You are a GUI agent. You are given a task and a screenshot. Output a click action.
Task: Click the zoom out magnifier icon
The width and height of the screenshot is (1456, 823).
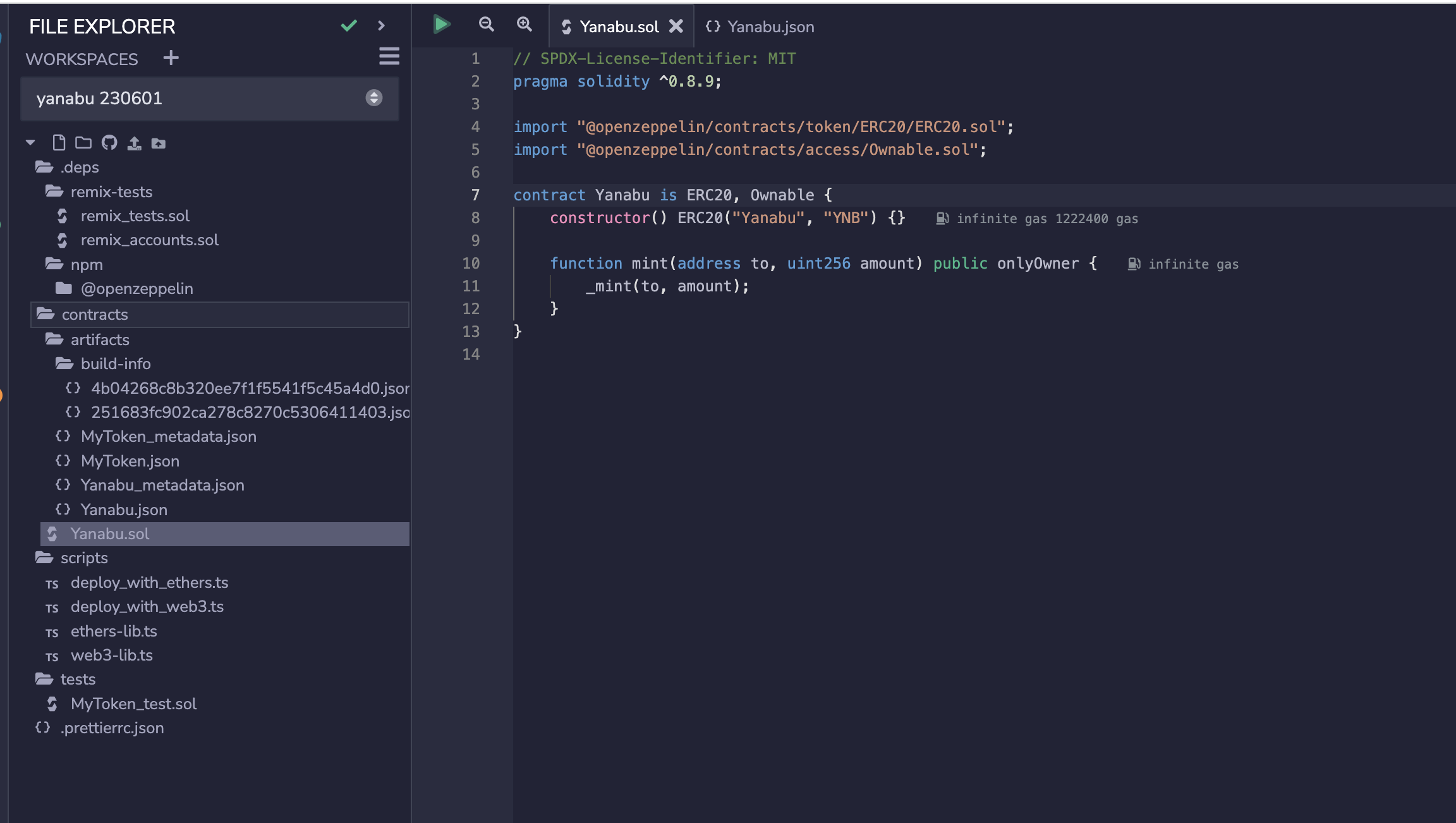click(x=486, y=25)
